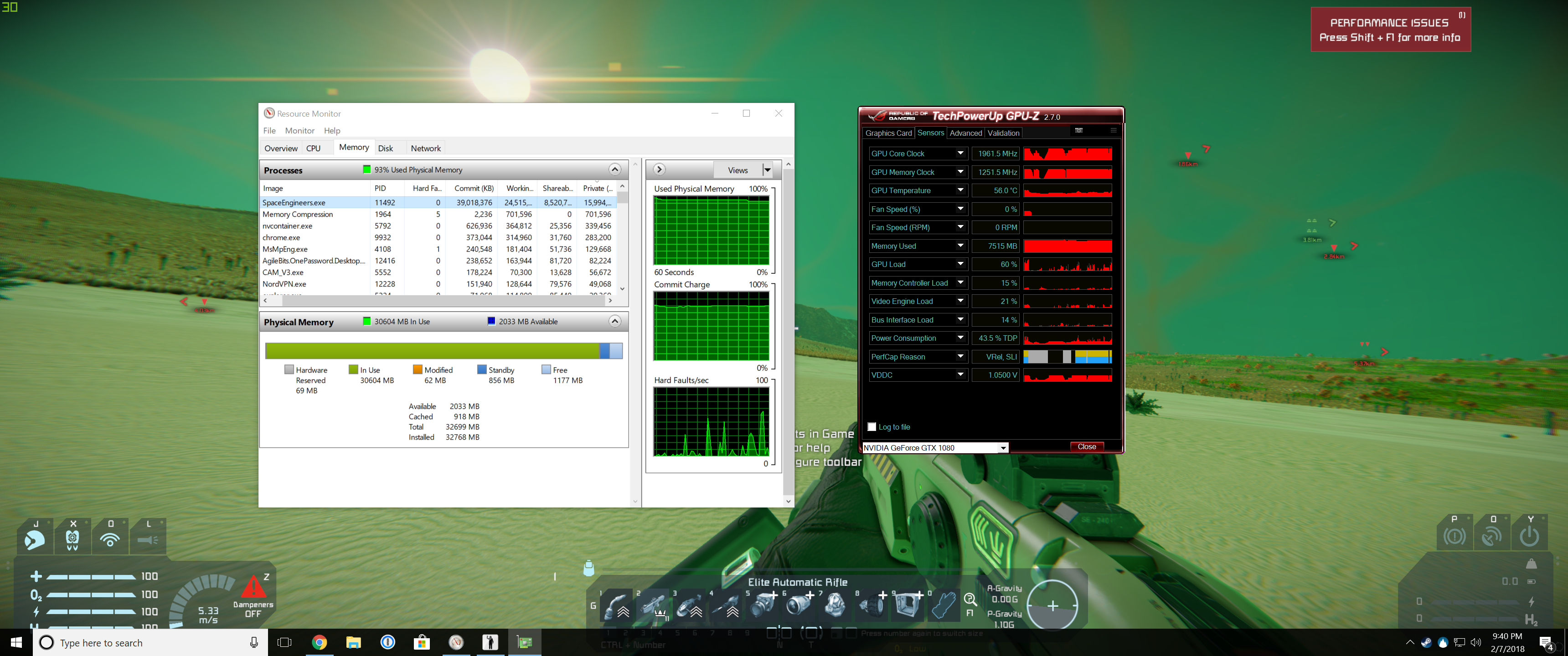
Task: Collapse the graphs pane arrow button
Action: pos(659,170)
